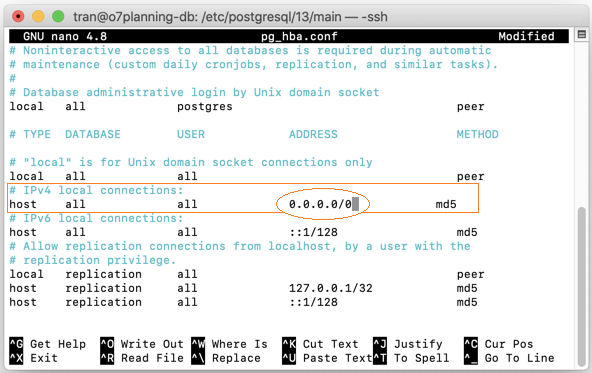The width and height of the screenshot is (592, 373).
Task: Click the green zoom window button
Action: [58, 16]
